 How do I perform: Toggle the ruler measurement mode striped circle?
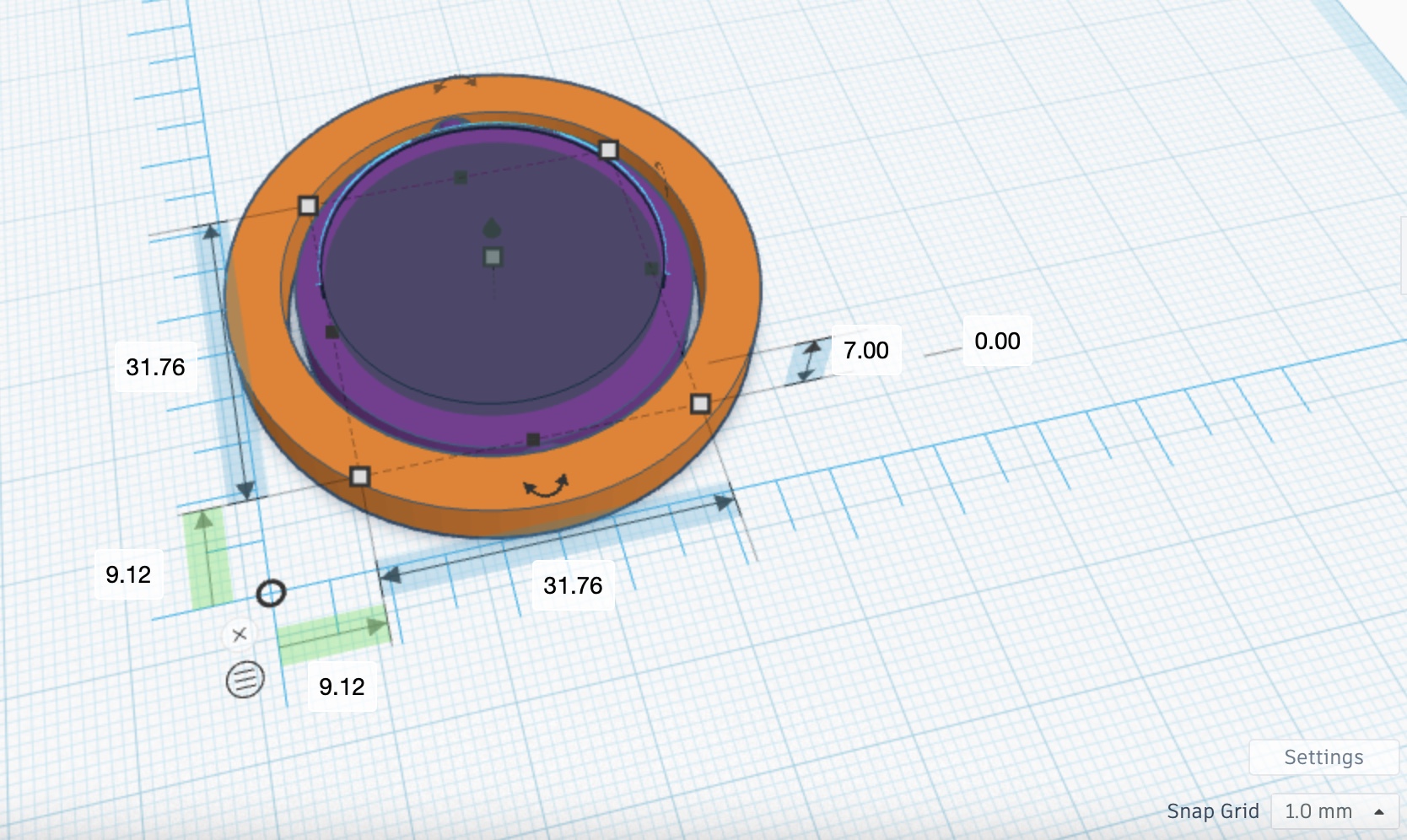245,679
